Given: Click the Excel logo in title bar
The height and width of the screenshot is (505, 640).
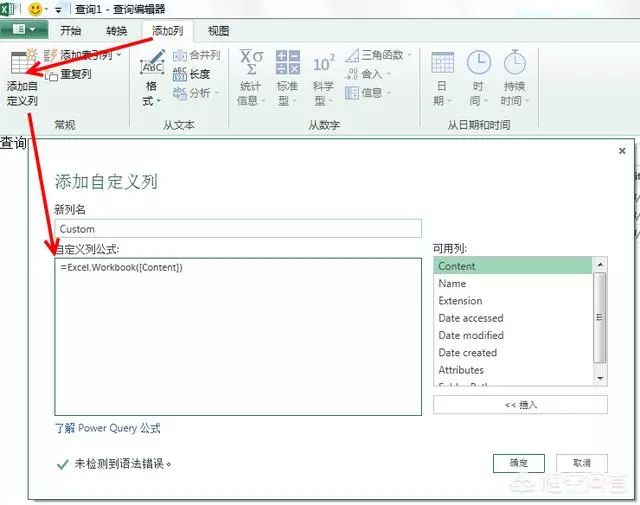Looking at the screenshot, I should pos(7,9).
